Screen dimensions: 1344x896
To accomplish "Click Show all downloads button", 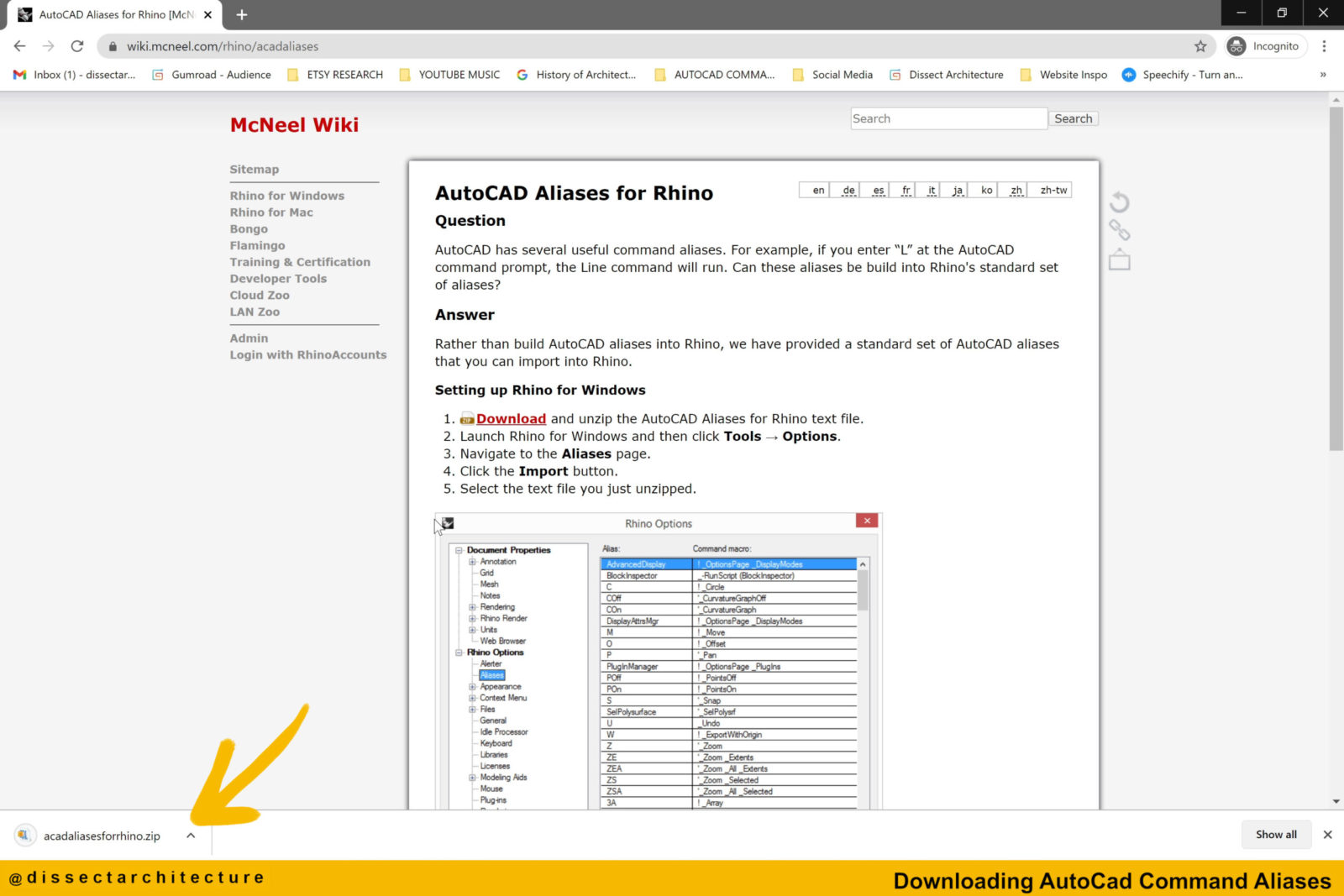I will pyautogui.click(x=1276, y=835).
